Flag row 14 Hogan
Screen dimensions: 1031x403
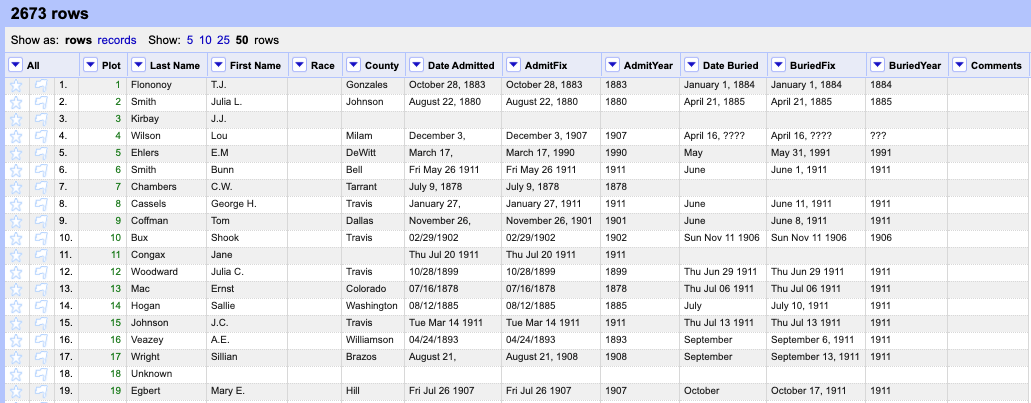[x=41, y=306]
